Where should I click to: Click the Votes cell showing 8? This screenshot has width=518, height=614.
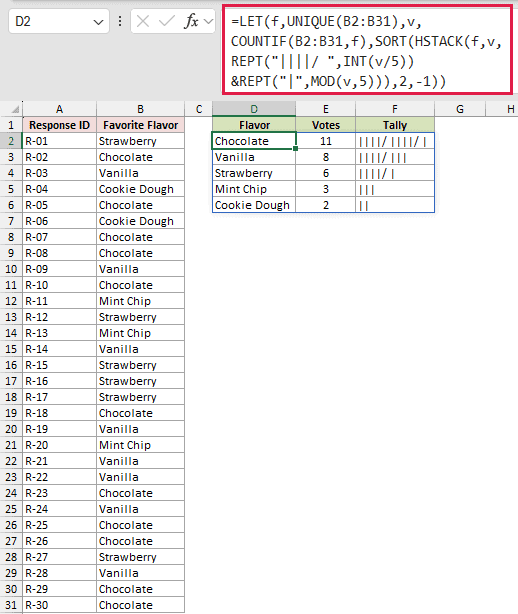[x=326, y=157]
